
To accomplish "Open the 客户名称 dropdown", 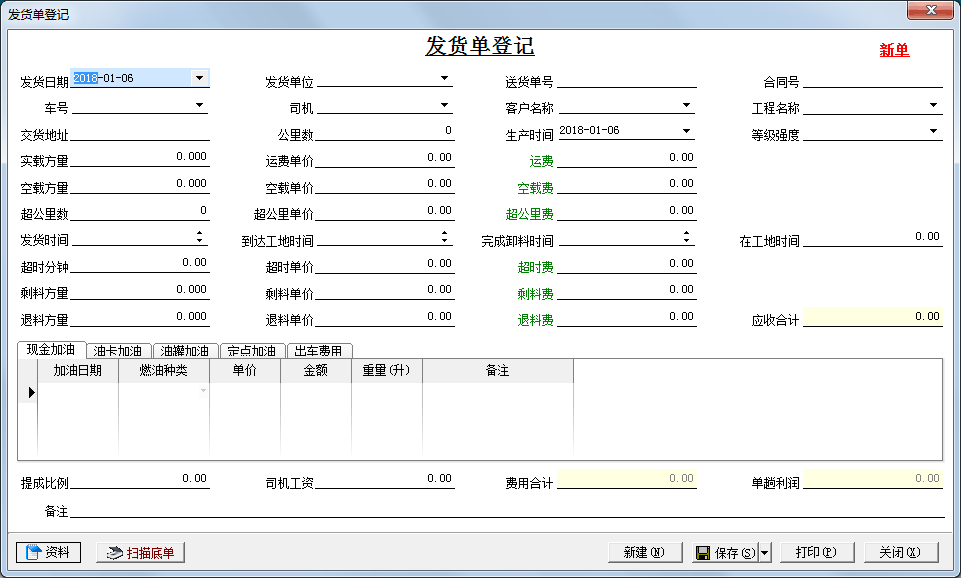I will (686, 105).
